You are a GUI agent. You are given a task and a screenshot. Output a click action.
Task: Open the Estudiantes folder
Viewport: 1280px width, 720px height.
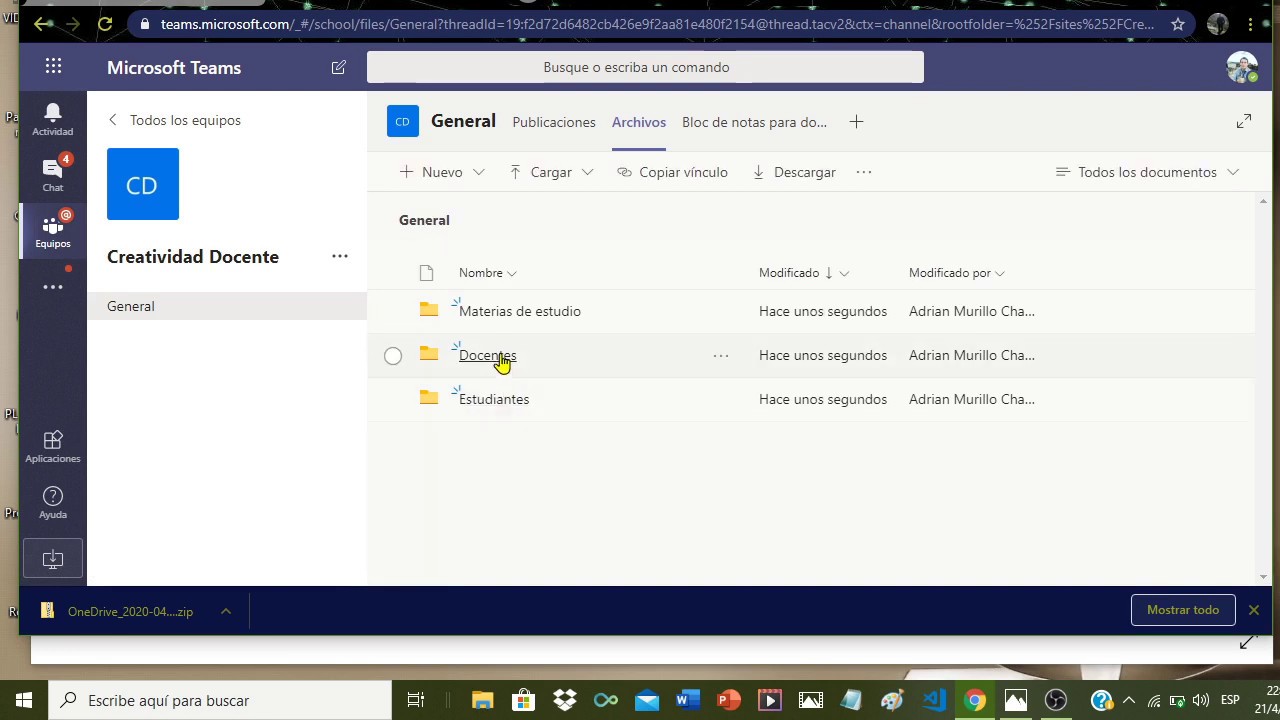[494, 399]
